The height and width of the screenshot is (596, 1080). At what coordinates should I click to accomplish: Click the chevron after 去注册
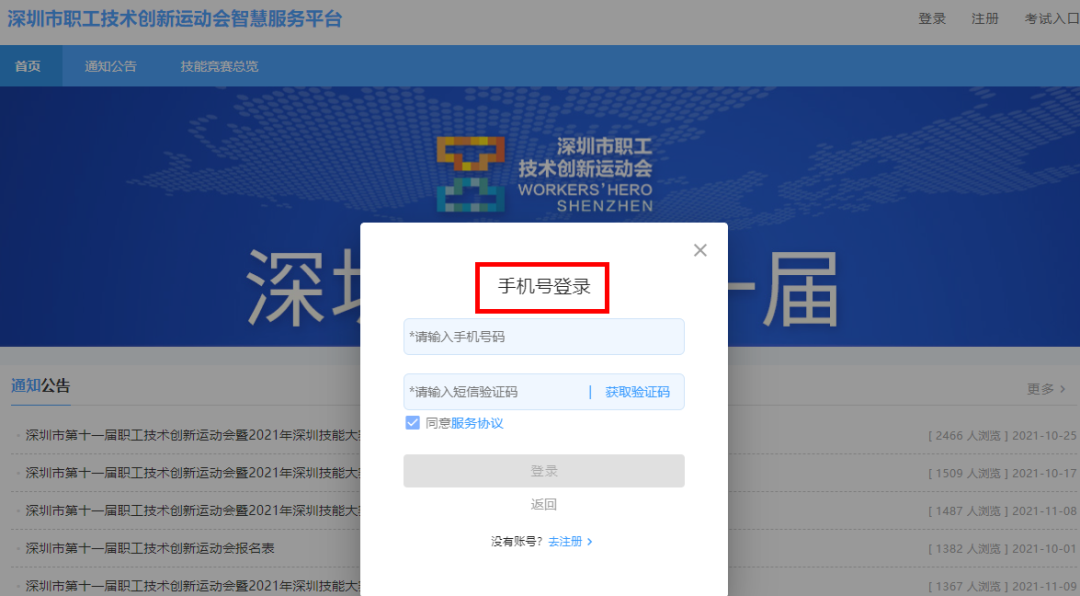pyautogui.click(x=590, y=542)
